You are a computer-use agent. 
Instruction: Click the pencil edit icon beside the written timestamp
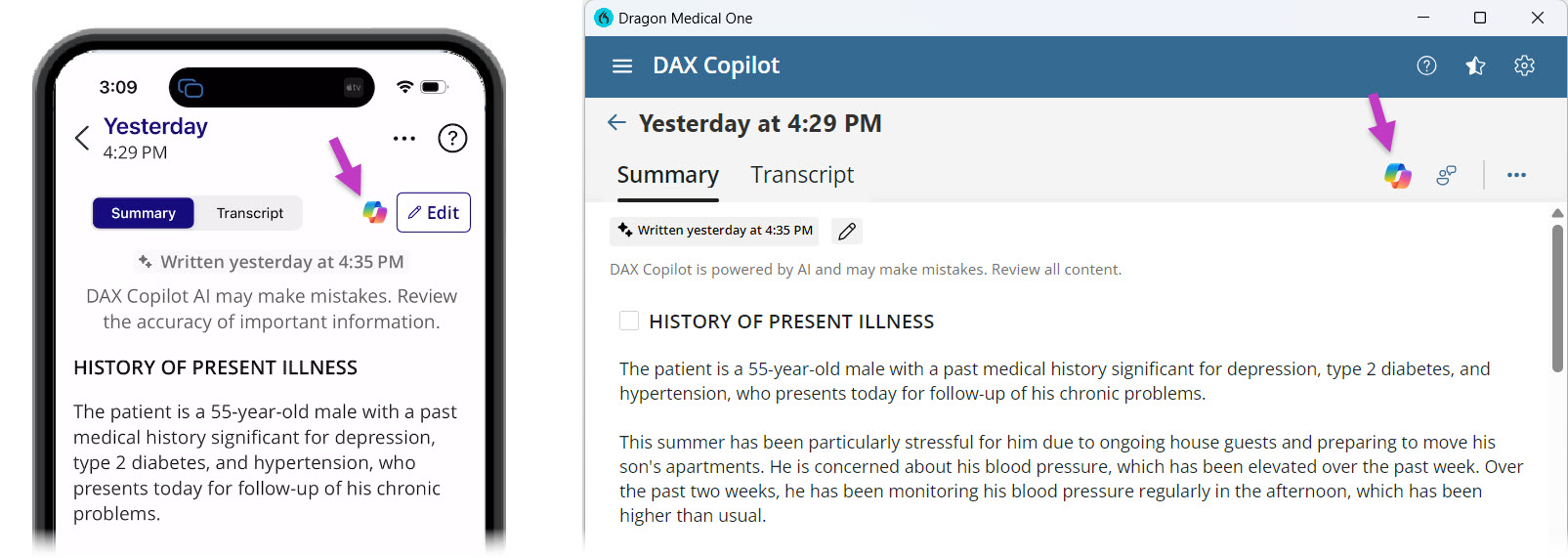pyautogui.click(x=847, y=231)
